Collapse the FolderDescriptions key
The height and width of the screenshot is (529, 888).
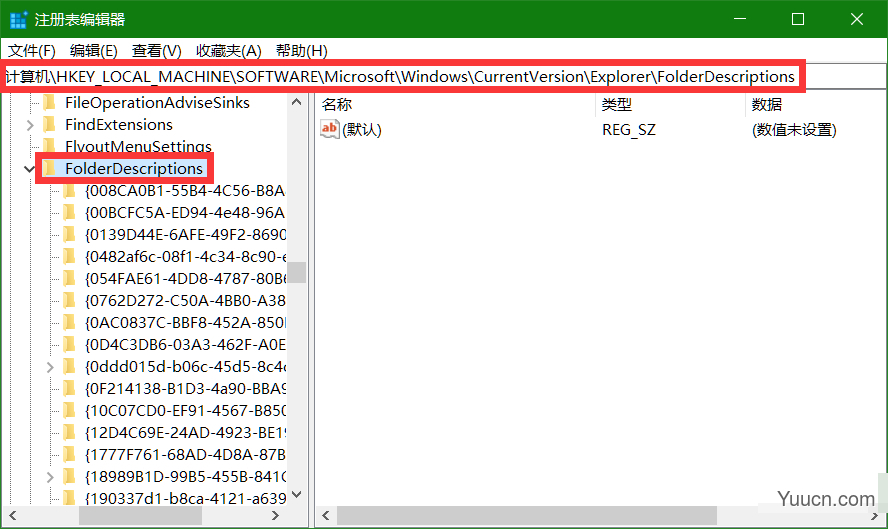tap(29, 169)
